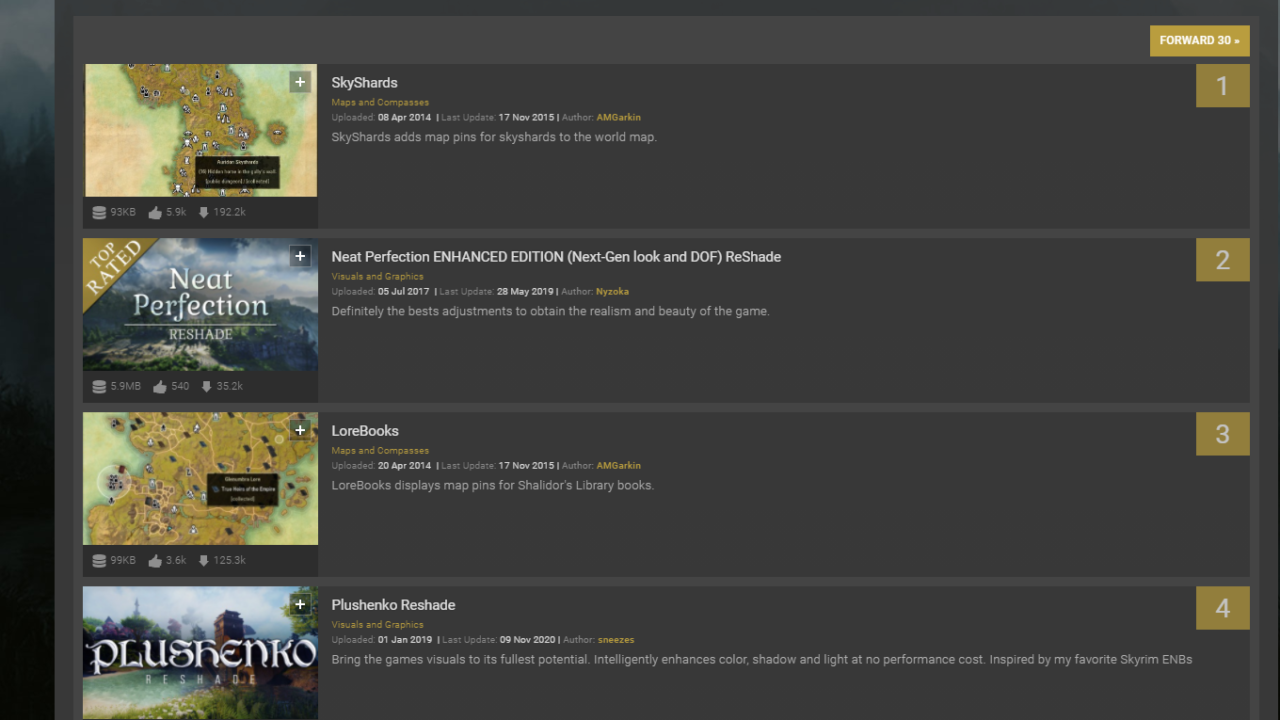Click the thumbs-up icon under SkyShards

point(155,212)
